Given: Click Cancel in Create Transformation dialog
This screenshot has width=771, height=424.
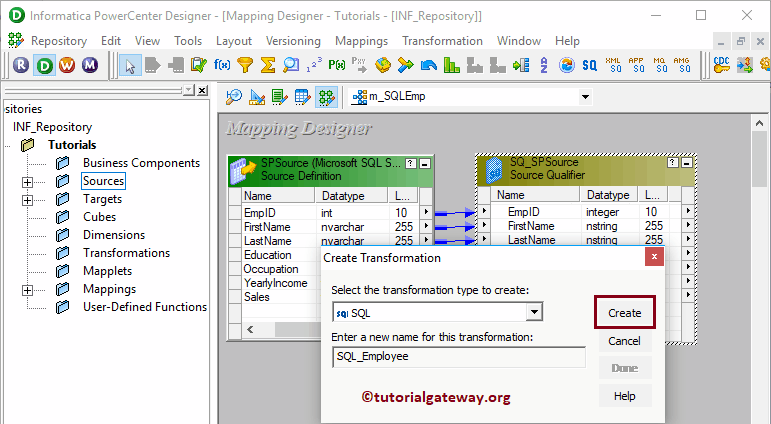Looking at the screenshot, I should point(624,341).
